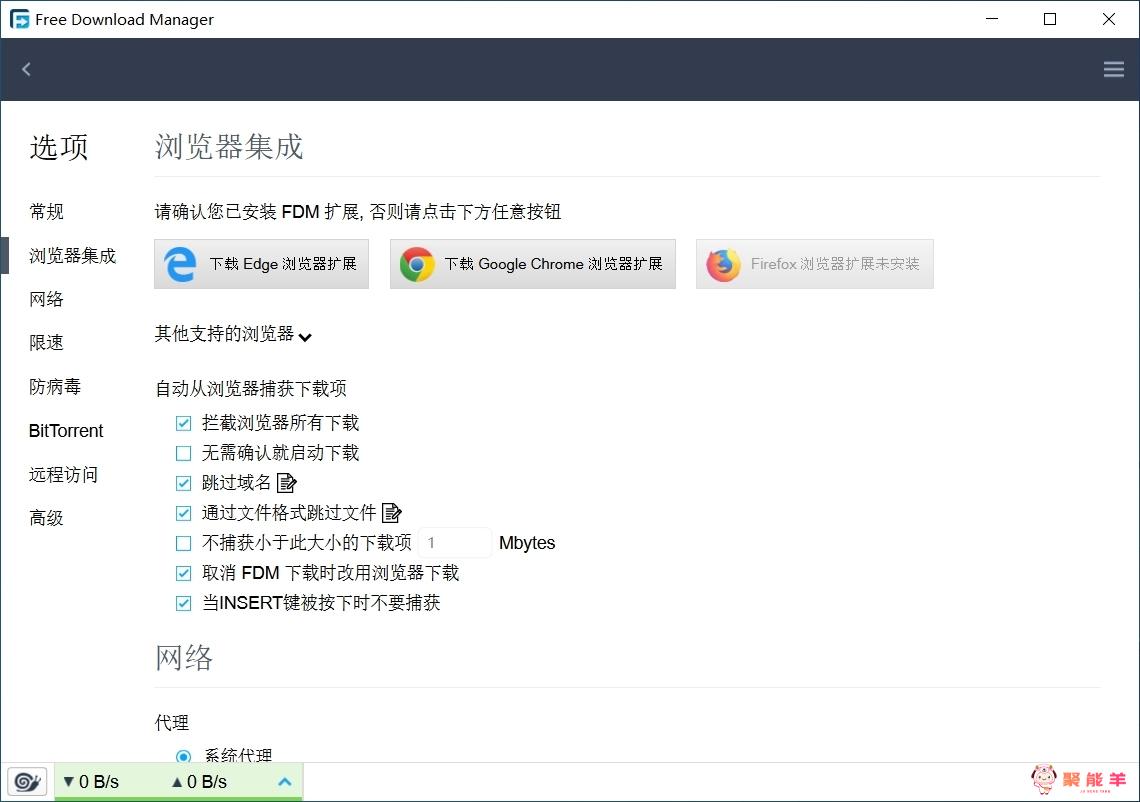Enable 无需确认就启动下载 checkbox
This screenshot has height=802, width=1140.
pyautogui.click(x=184, y=454)
